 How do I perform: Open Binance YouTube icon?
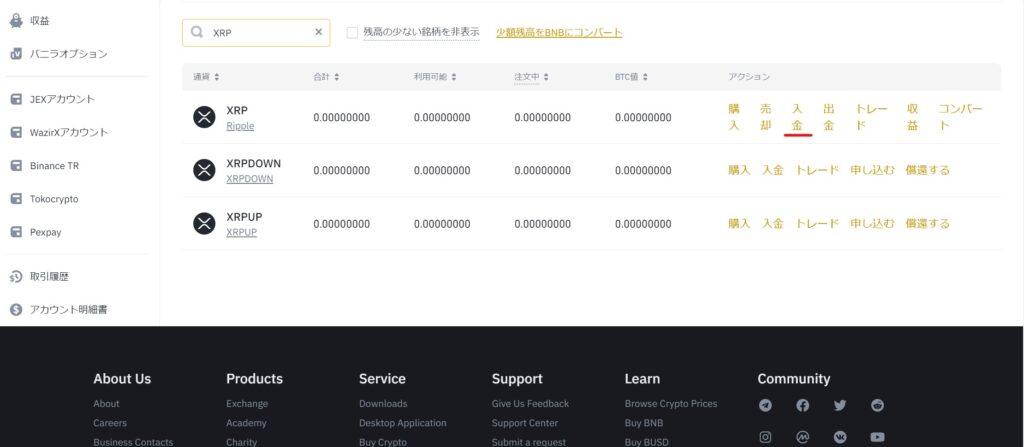[x=877, y=437]
